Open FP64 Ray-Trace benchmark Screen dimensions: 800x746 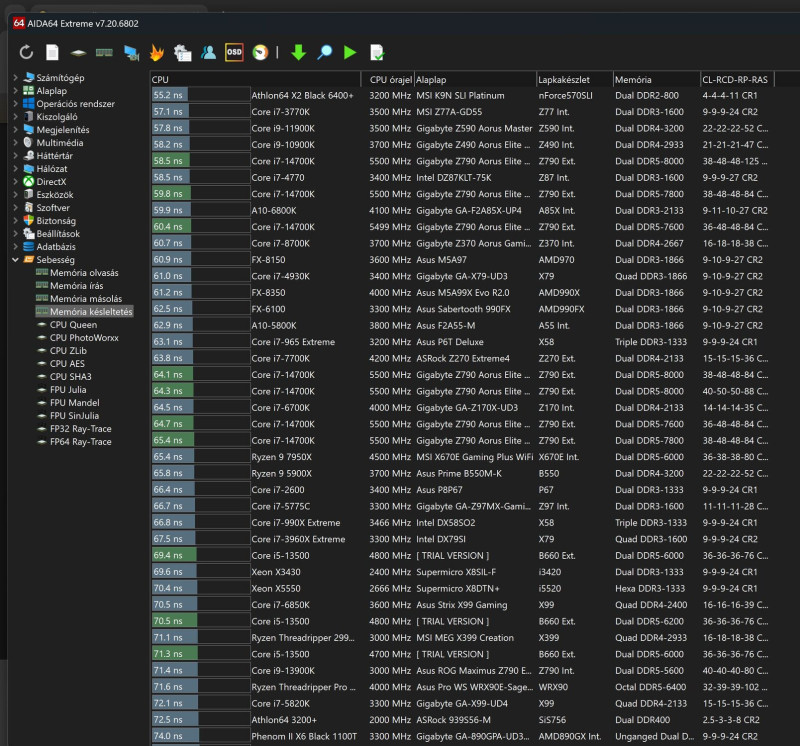(x=81, y=441)
